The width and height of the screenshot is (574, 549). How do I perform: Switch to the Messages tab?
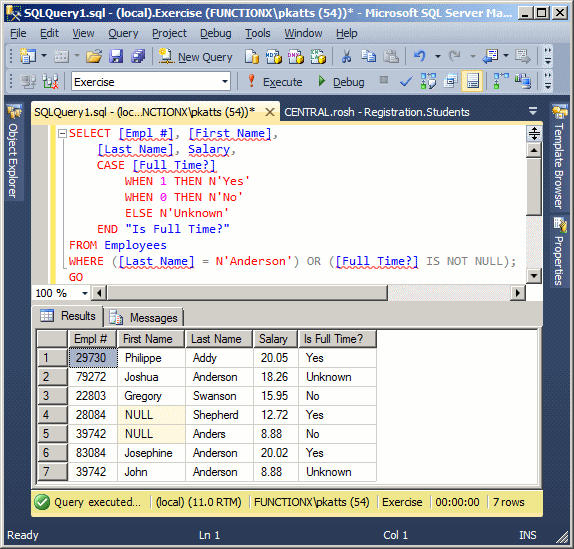[x=144, y=317]
